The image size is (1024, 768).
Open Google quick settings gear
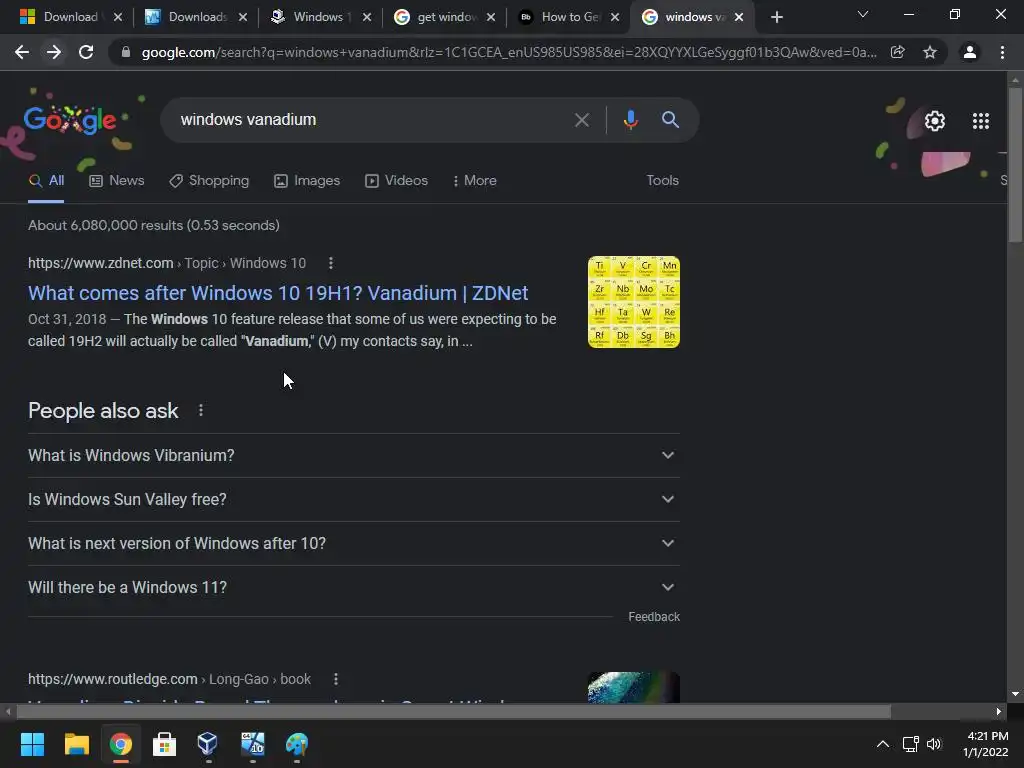point(935,121)
